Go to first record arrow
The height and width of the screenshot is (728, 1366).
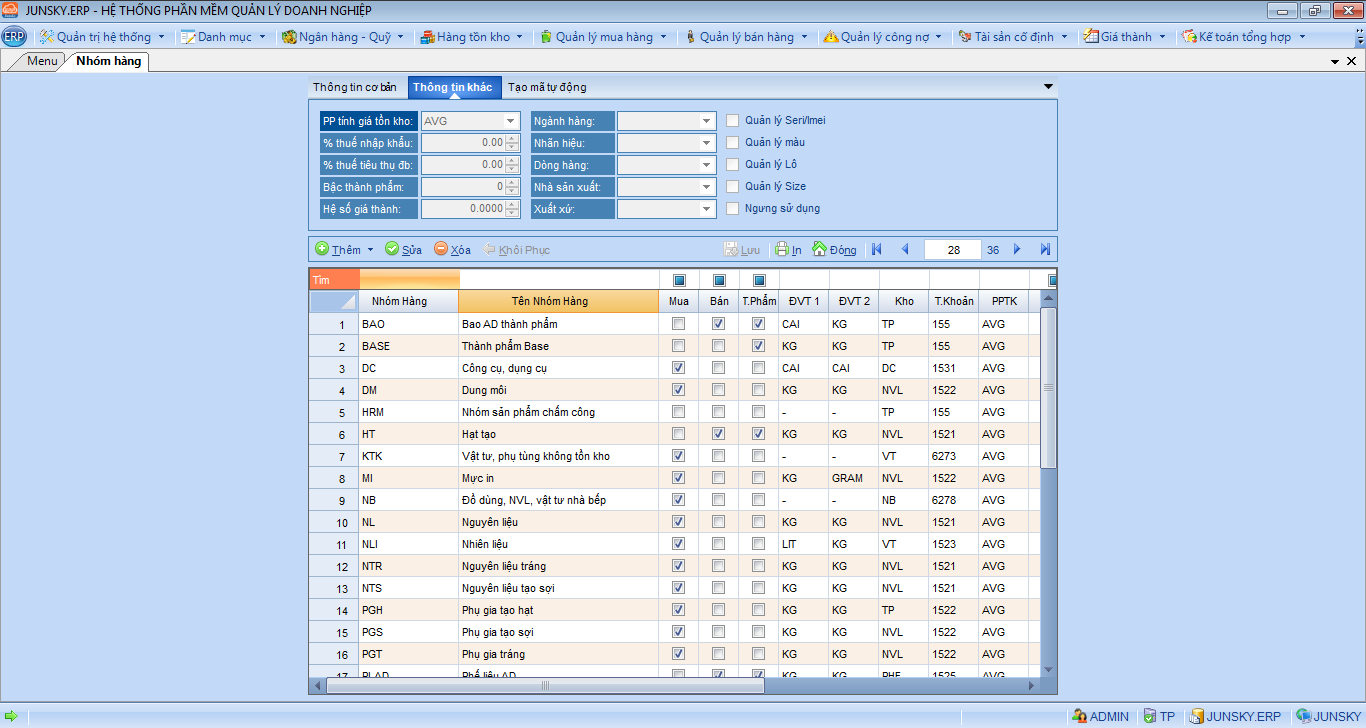(877, 249)
